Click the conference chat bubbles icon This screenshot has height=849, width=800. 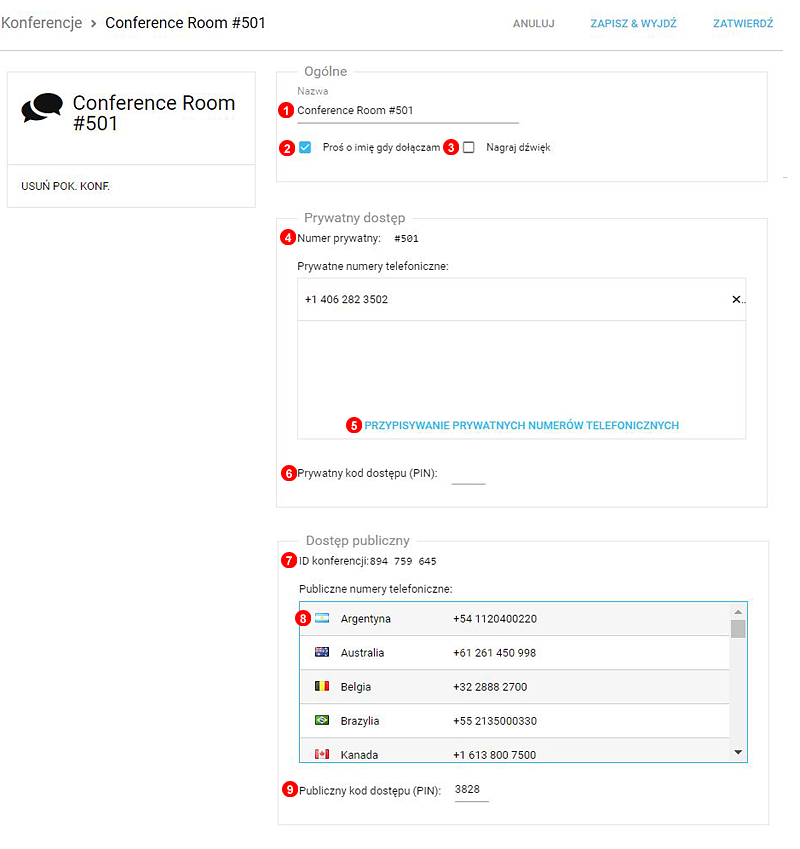coord(42,109)
